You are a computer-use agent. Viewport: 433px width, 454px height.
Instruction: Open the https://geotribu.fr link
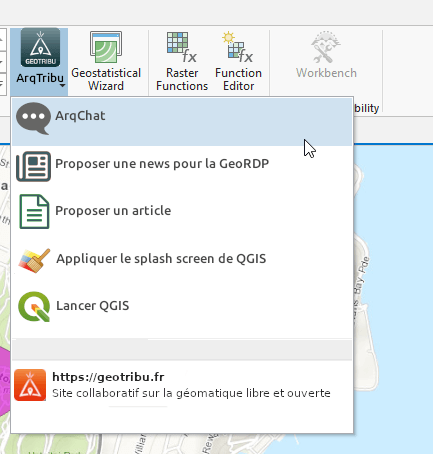point(108,377)
